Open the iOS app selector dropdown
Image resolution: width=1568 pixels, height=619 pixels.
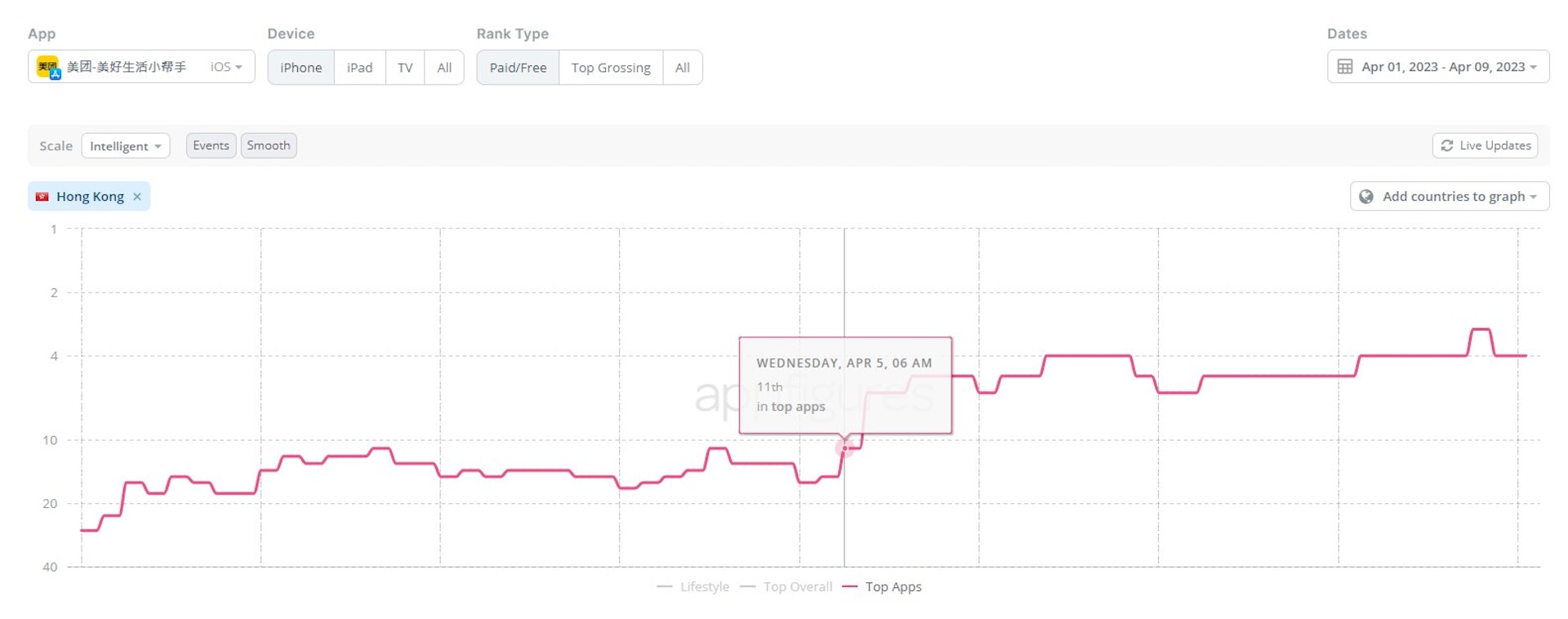click(x=226, y=67)
